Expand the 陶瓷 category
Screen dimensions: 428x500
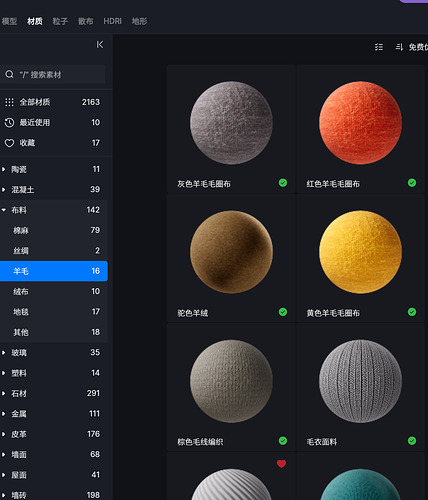4,169
